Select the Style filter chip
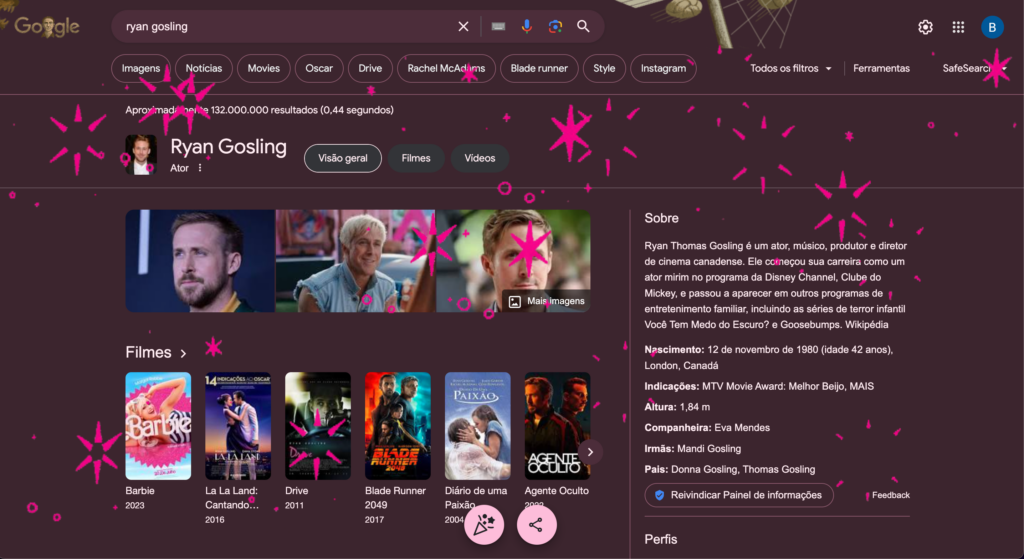This screenshot has height=559, width=1024. coord(604,69)
